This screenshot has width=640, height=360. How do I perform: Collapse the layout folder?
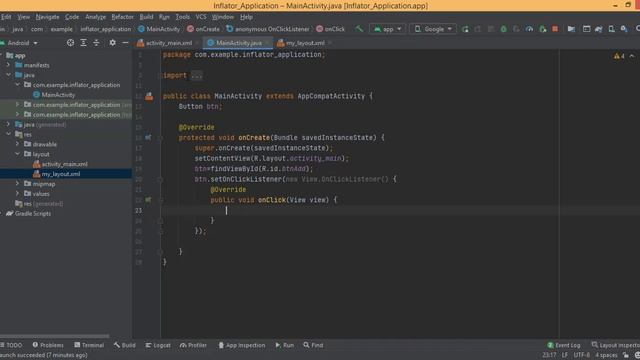pos(17,154)
